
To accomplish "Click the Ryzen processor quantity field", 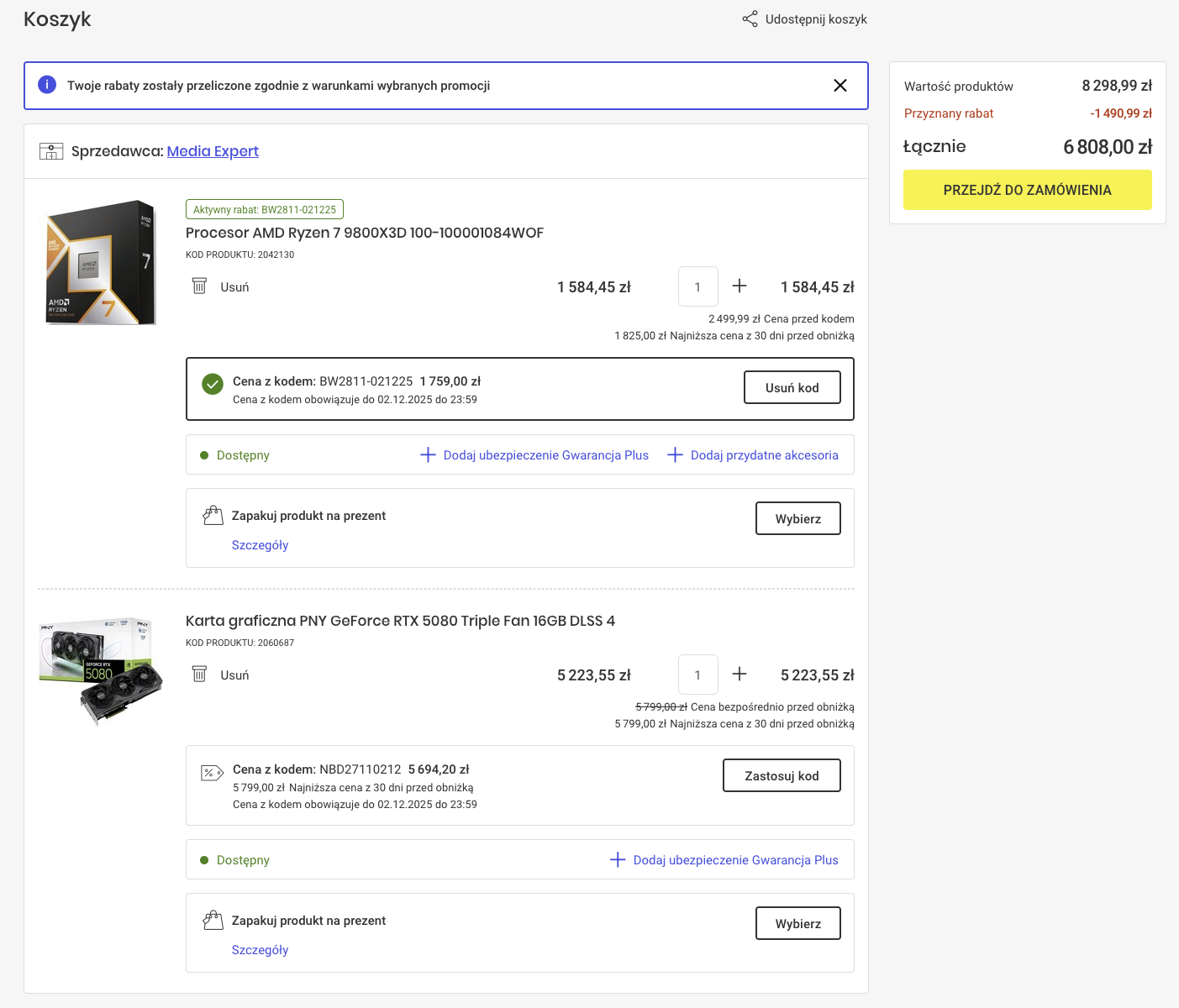I will coord(697,286).
